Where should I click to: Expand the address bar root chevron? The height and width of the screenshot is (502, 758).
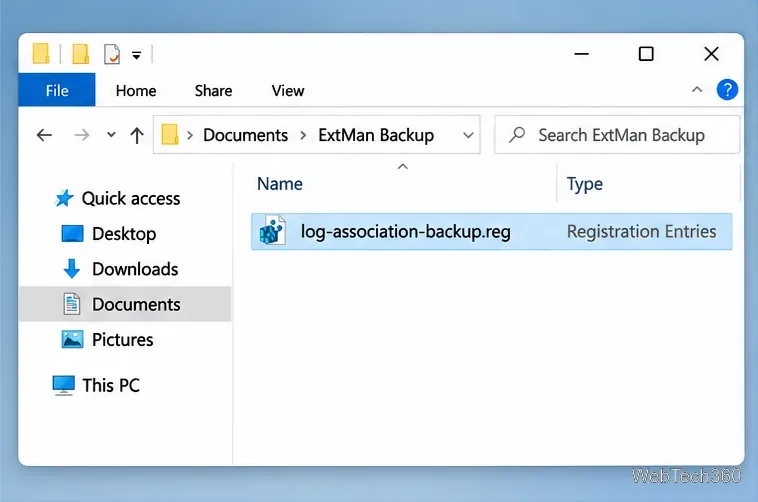point(190,135)
